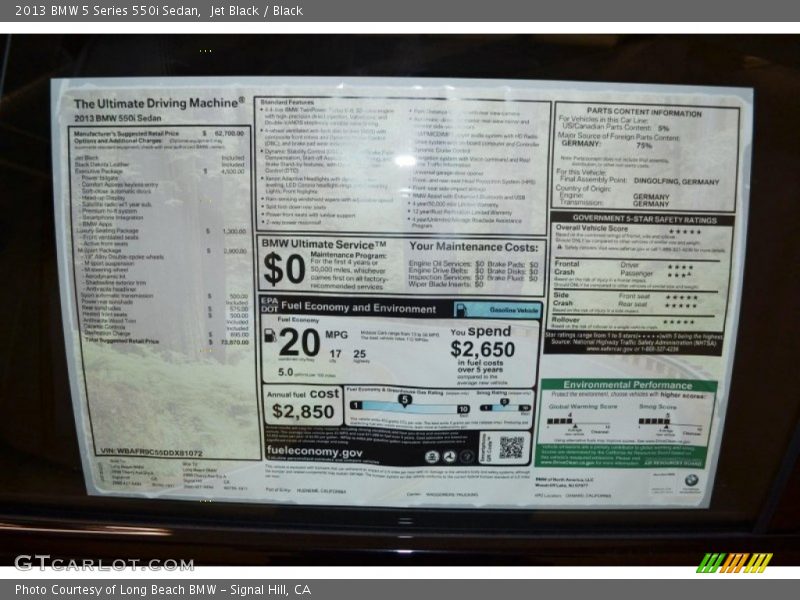Click the large '$0' maintenance program figure
Screen dimensions: 800x600
pos(284,269)
